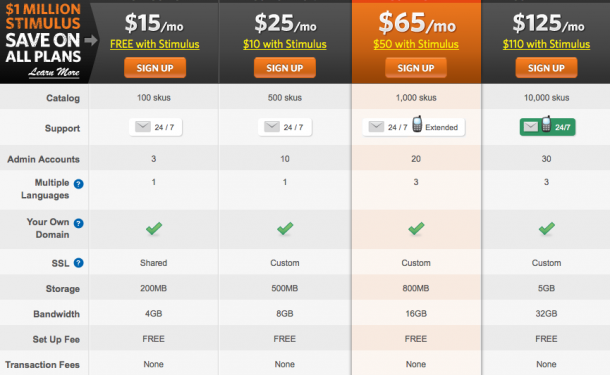The height and width of the screenshot is (375, 610).
Task: Click the envelope icon in $65 plan support
Action: (x=376, y=127)
